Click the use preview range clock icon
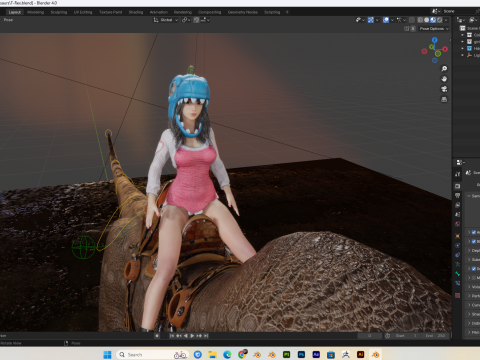Screen dimensions: 480x360 pos(387,336)
